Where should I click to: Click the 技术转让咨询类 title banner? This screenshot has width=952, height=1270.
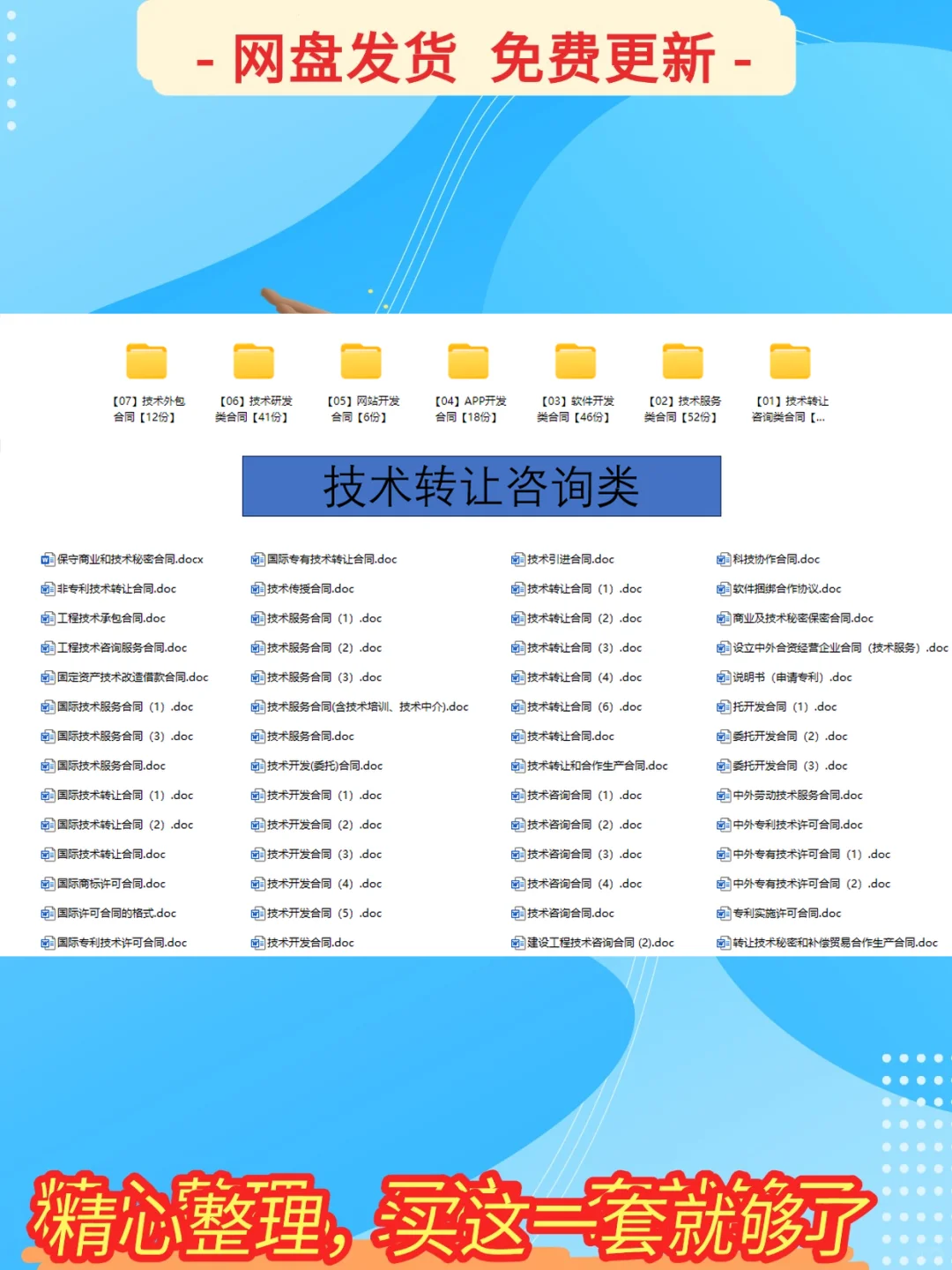point(481,485)
